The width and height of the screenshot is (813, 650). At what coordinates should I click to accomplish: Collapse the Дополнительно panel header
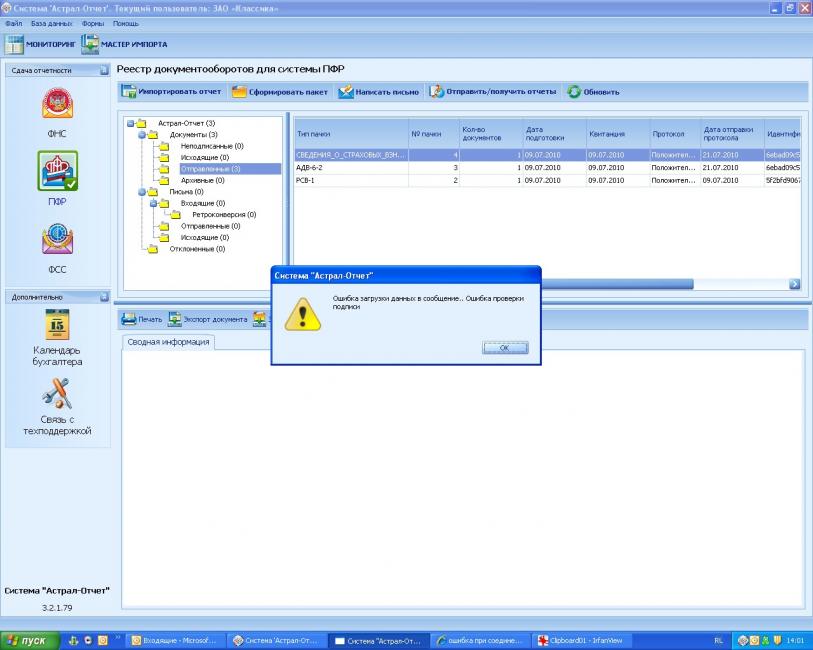tap(103, 297)
